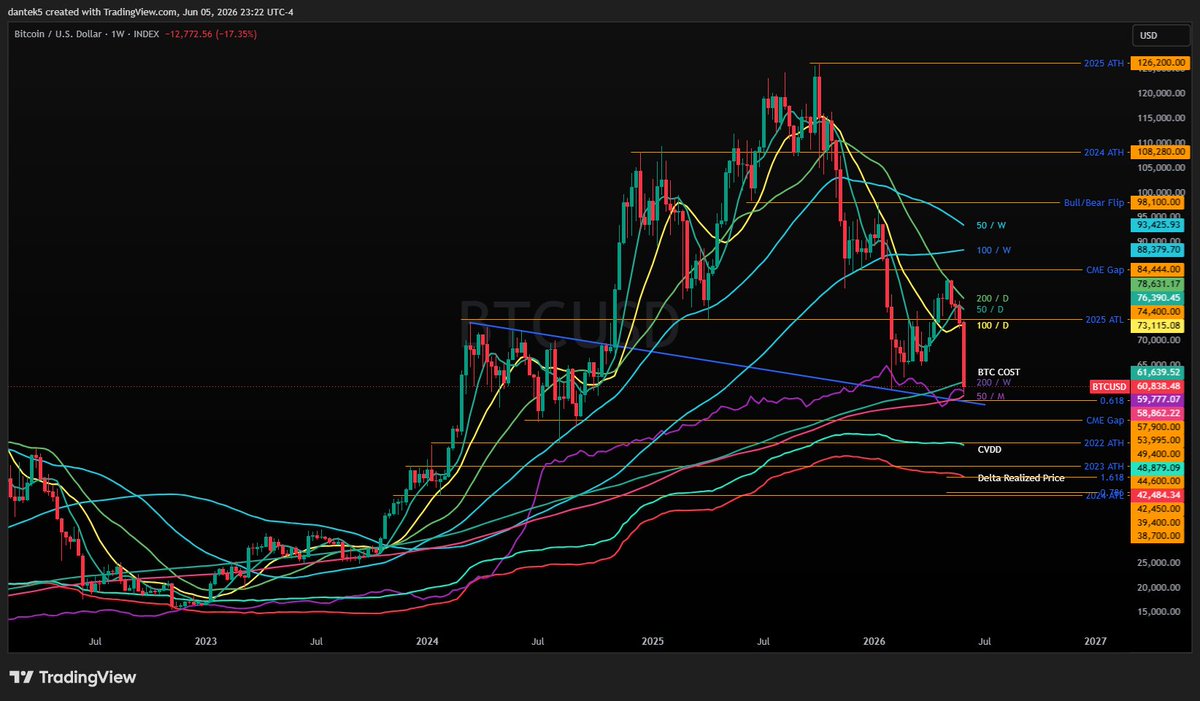The height and width of the screenshot is (701, 1200).
Task: Select the 2025 ATL line label
Action: pos(1106,319)
